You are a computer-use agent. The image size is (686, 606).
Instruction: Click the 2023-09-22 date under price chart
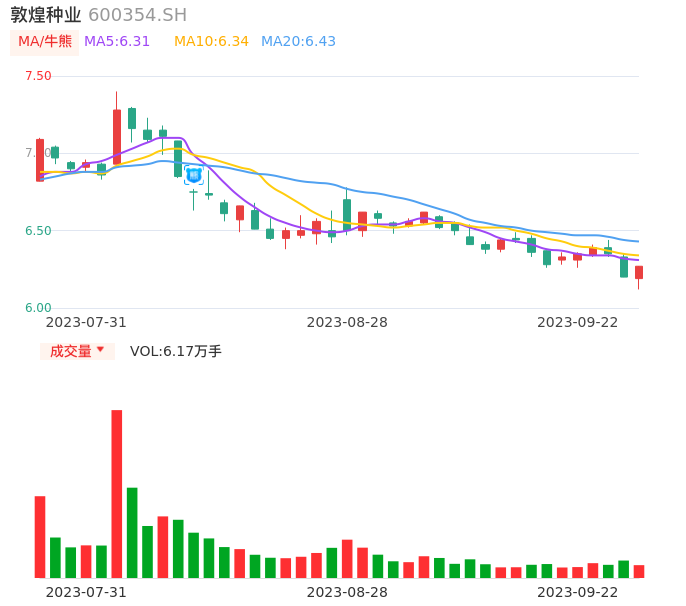[578, 322]
